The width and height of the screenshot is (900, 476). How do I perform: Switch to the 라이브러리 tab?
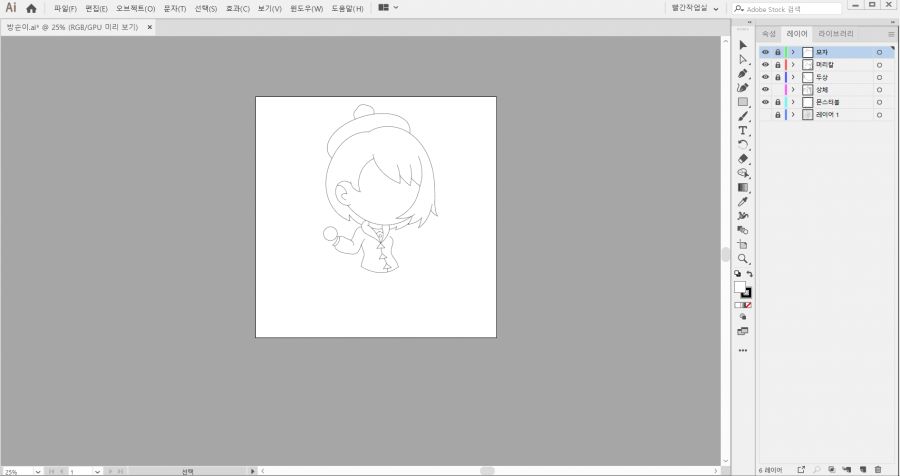(836, 33)
